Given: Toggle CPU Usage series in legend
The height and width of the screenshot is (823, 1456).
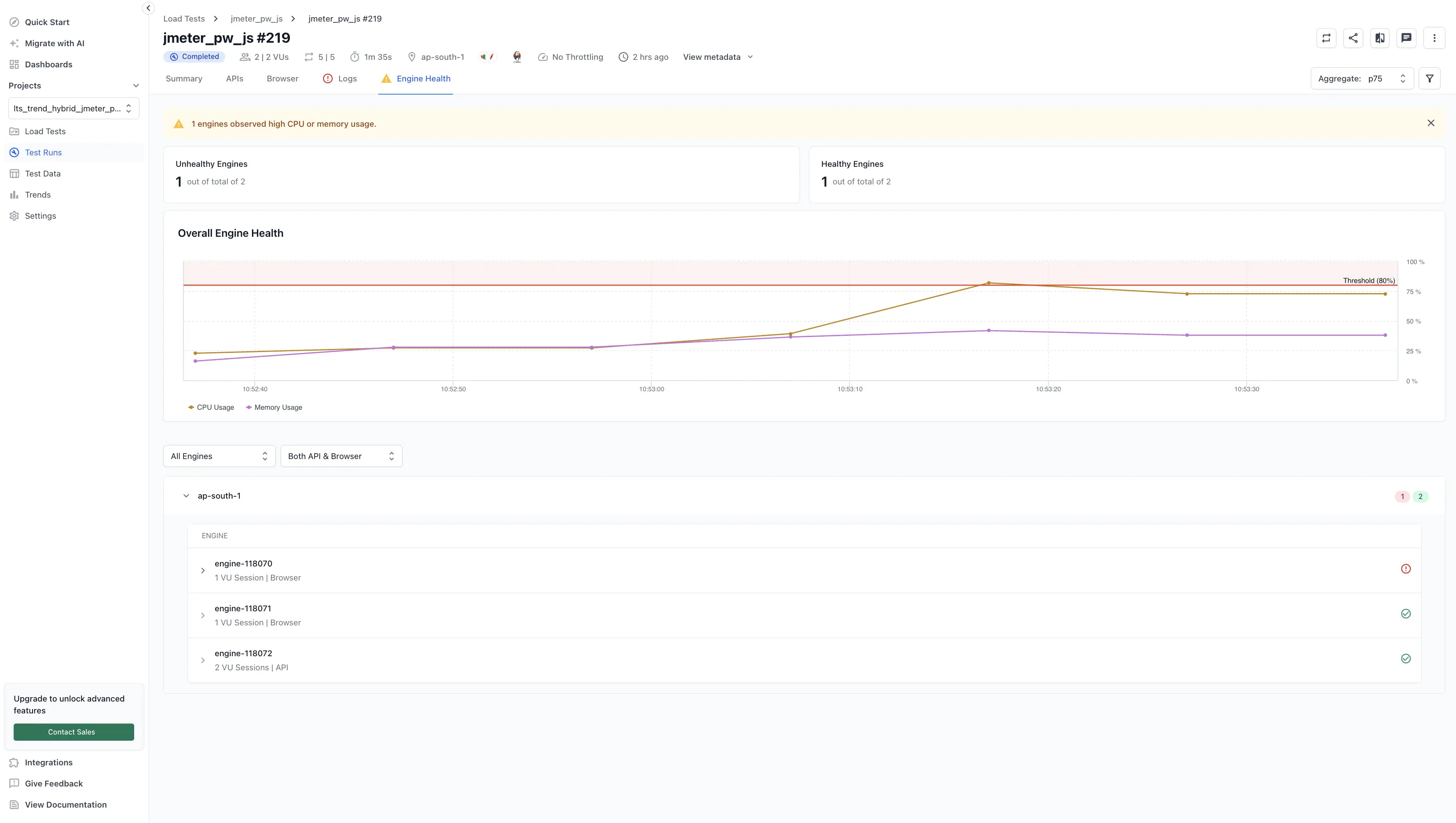Looking at the screenshot, I should [x=211, y=407].
